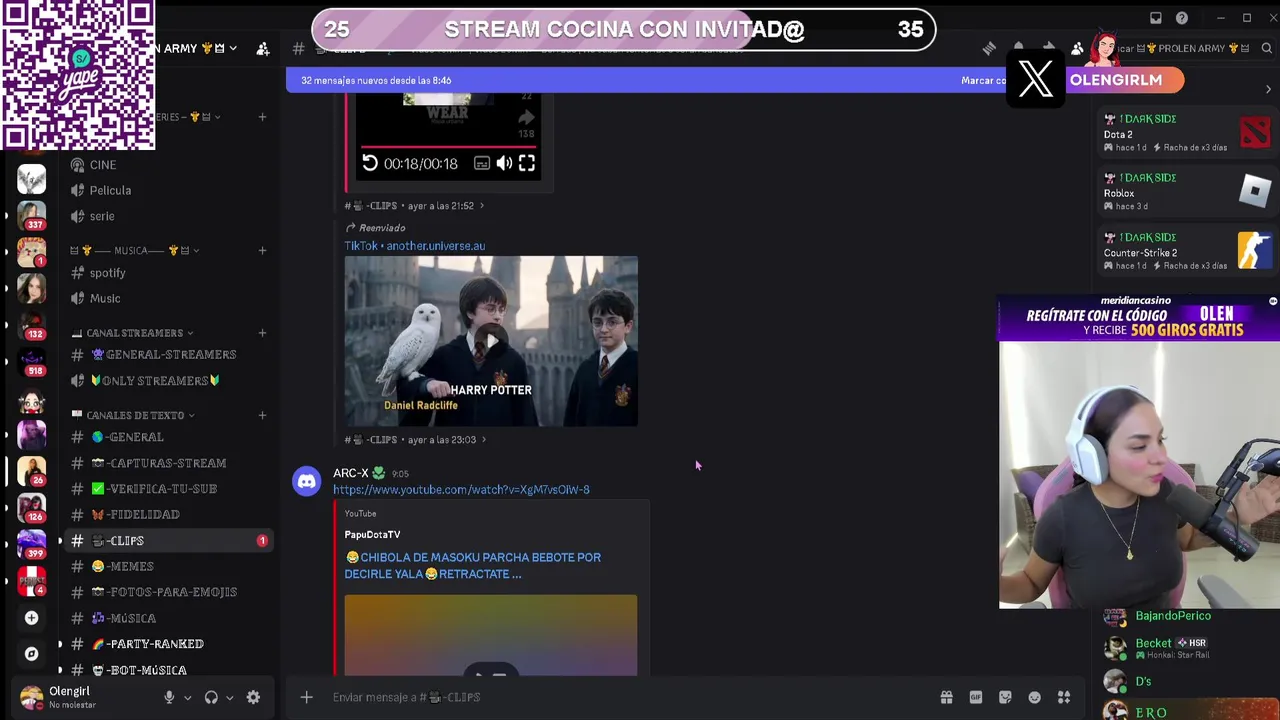Add channel to CANALES DE TEXTO category
The width and height of the screenshot is (1280, 720).
tap(262, 415)
